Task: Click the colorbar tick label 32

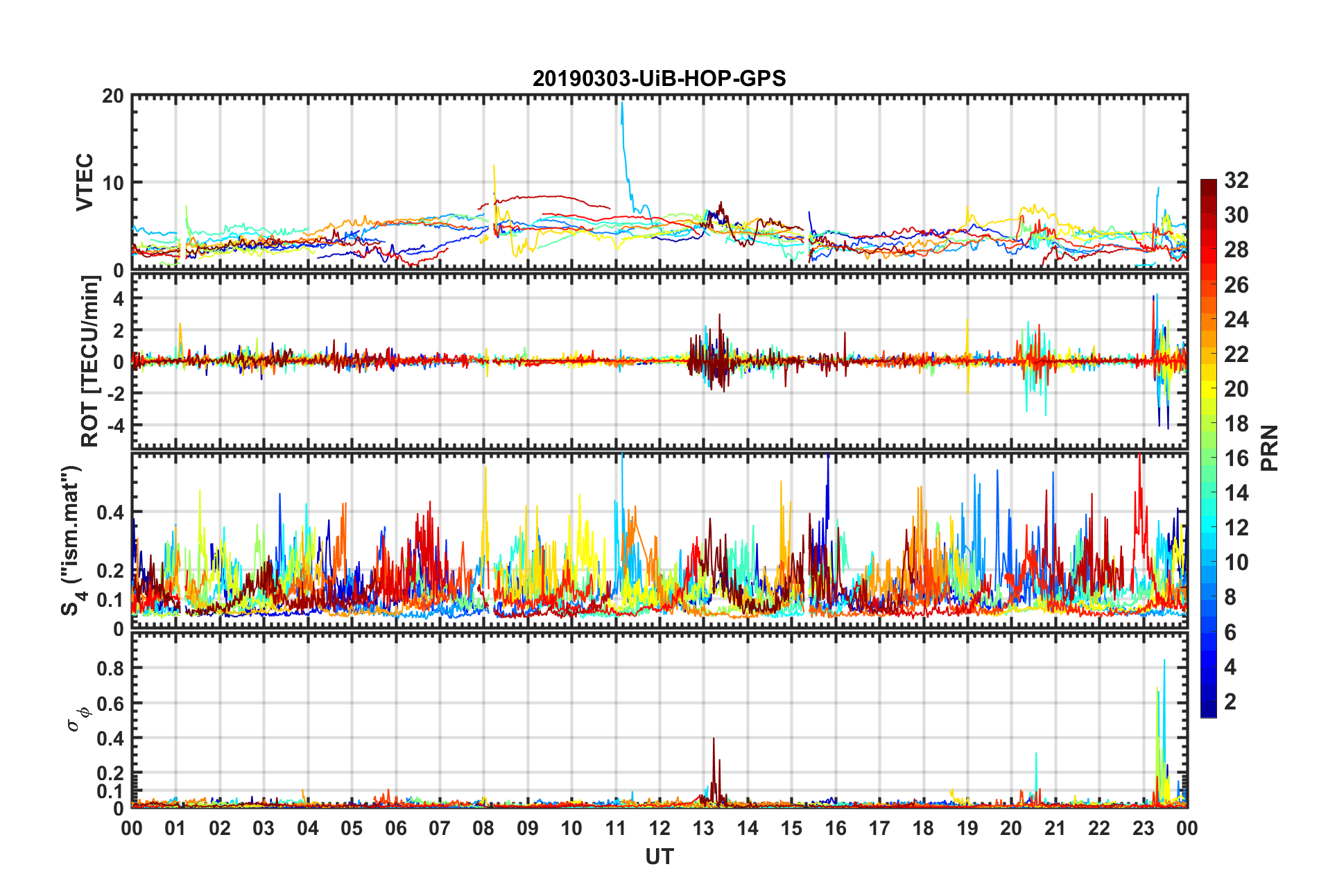Action: click(1236, 180)
